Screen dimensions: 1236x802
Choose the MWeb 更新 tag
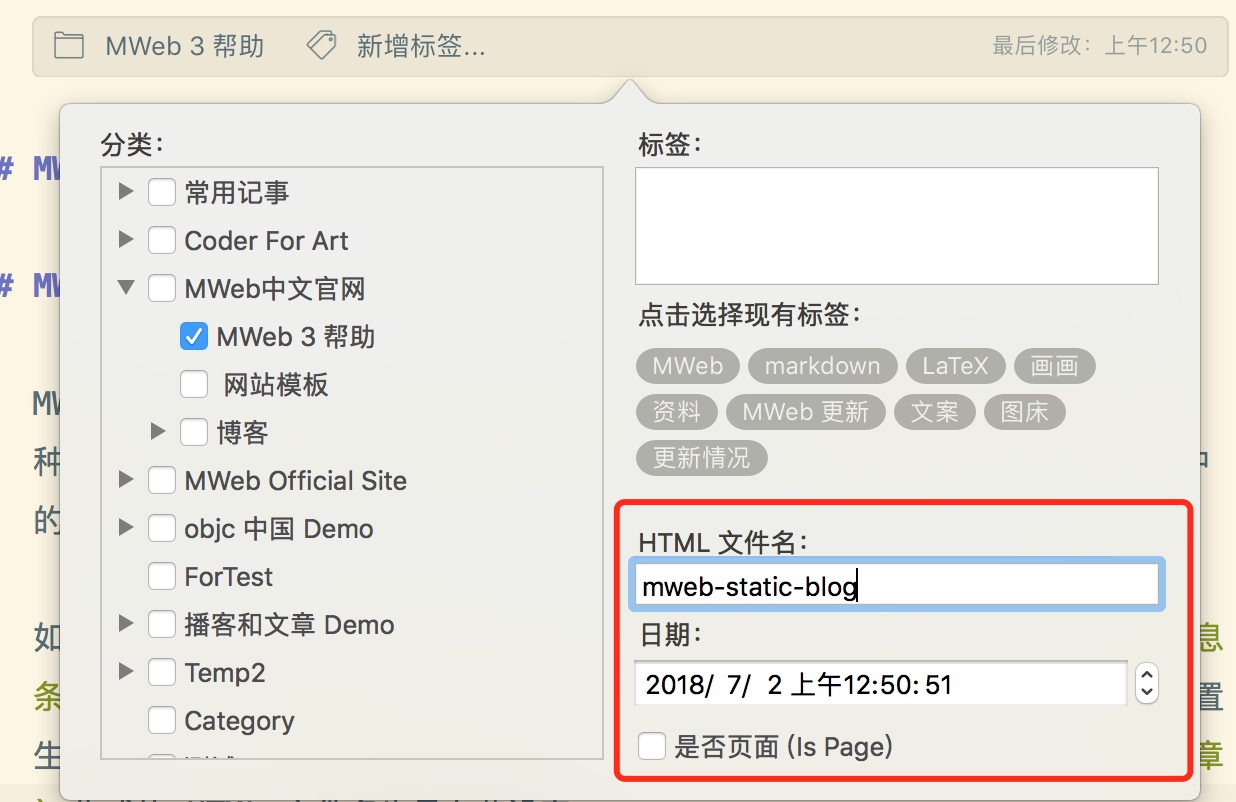[805, 412]
